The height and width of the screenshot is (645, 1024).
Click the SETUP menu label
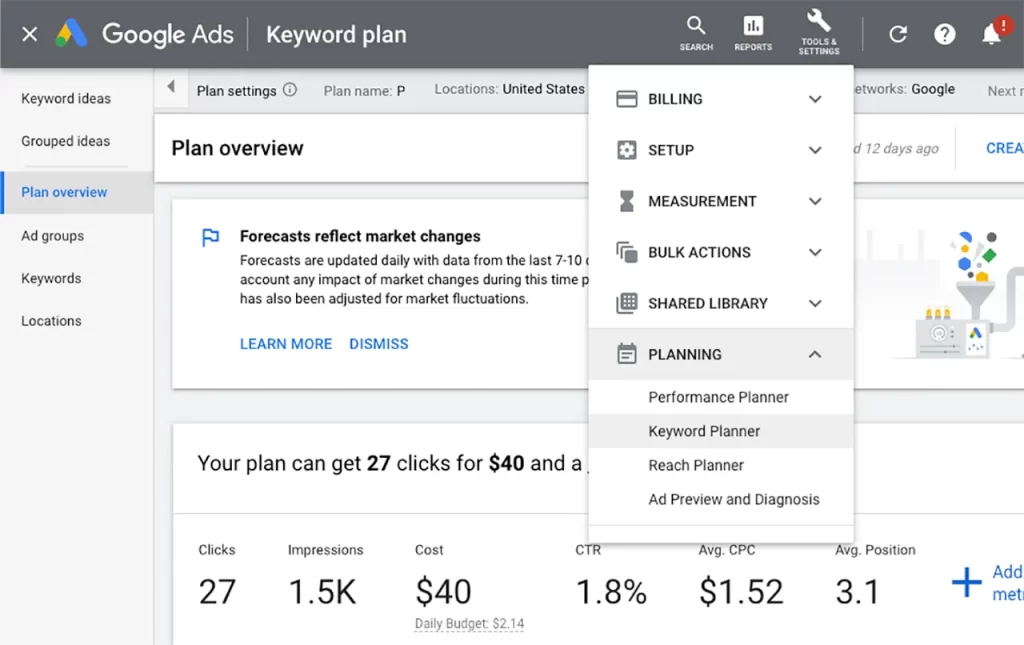click(x=671, y=150)
